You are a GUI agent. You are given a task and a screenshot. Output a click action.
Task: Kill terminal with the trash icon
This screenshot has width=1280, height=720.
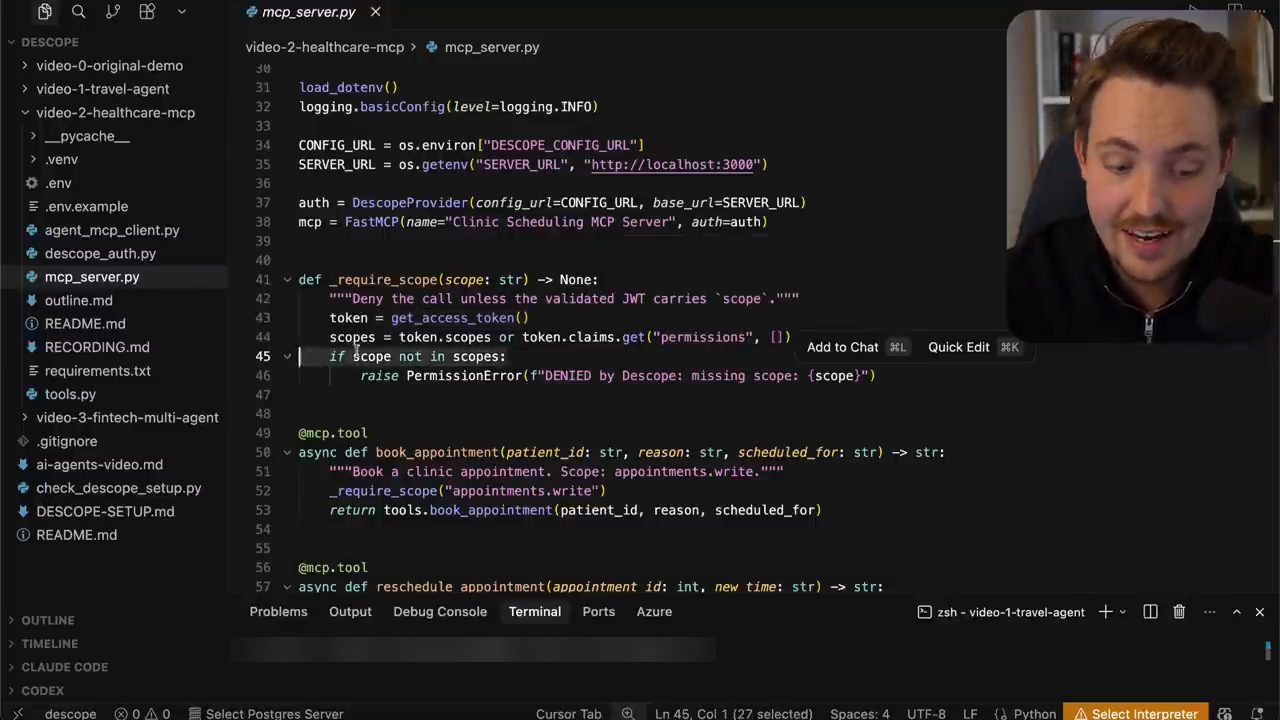1179,612
